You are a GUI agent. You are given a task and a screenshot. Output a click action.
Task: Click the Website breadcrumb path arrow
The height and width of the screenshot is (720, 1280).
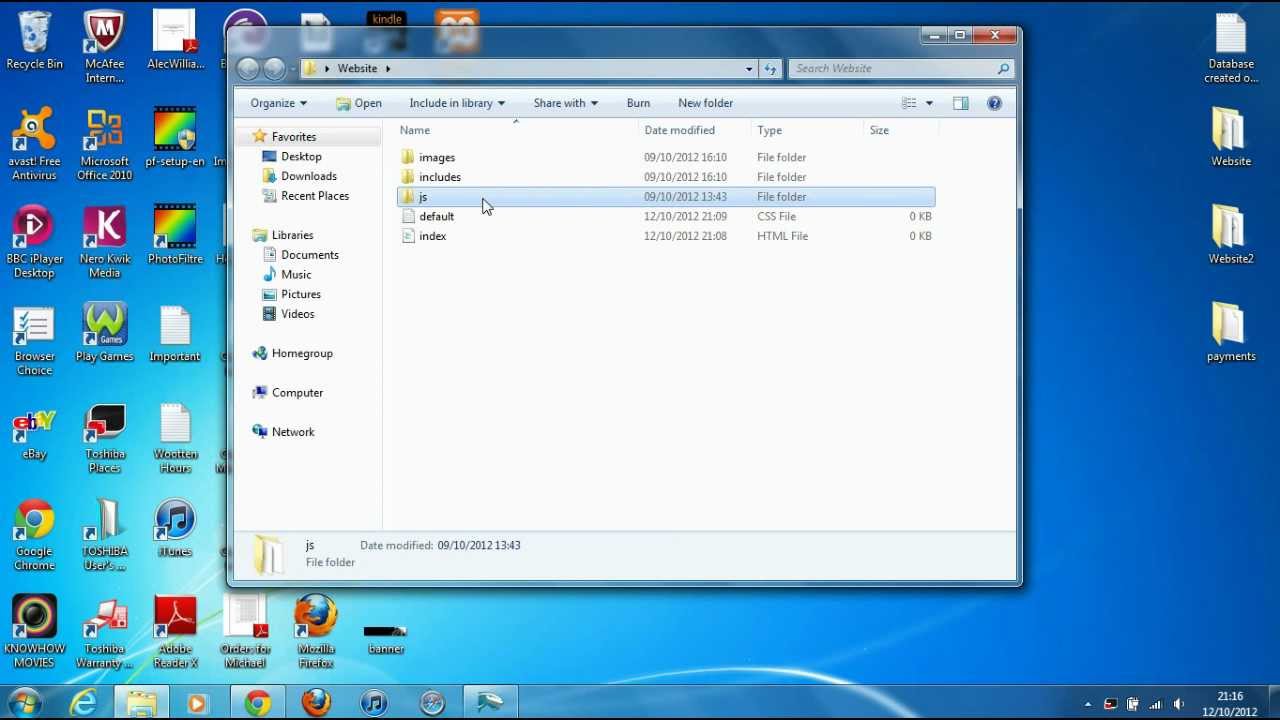click(x=387, y=68)
